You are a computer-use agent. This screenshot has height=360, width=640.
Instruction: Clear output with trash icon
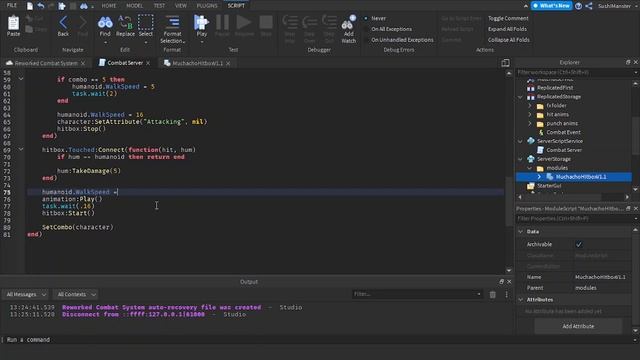point(493,294)
